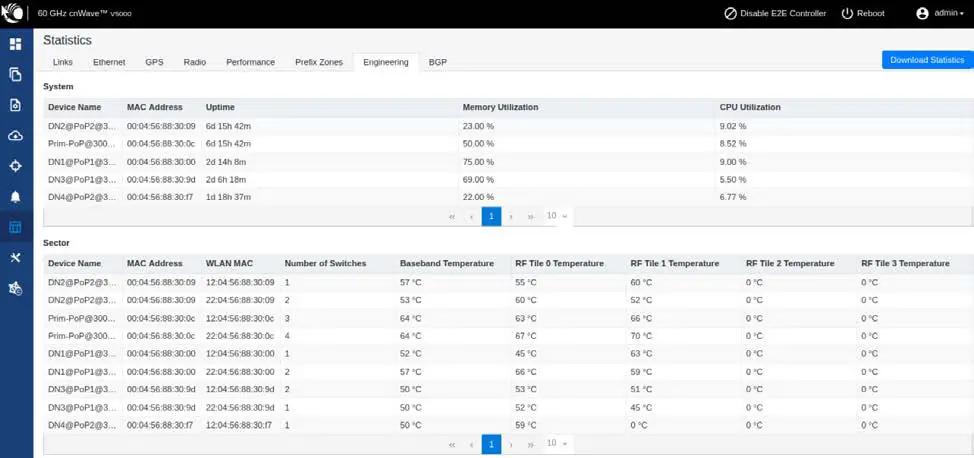Click the Reboot power button

[863, 13]
